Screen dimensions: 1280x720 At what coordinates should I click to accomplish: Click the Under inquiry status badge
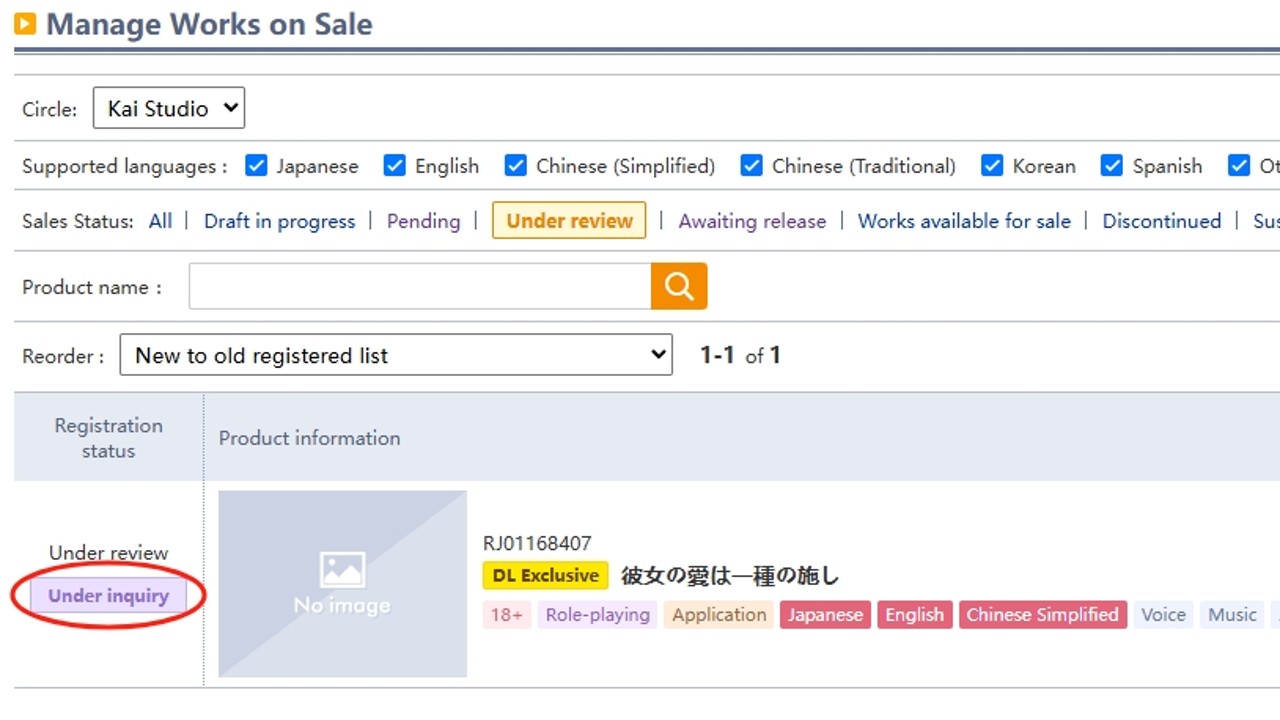pos(108,596)
